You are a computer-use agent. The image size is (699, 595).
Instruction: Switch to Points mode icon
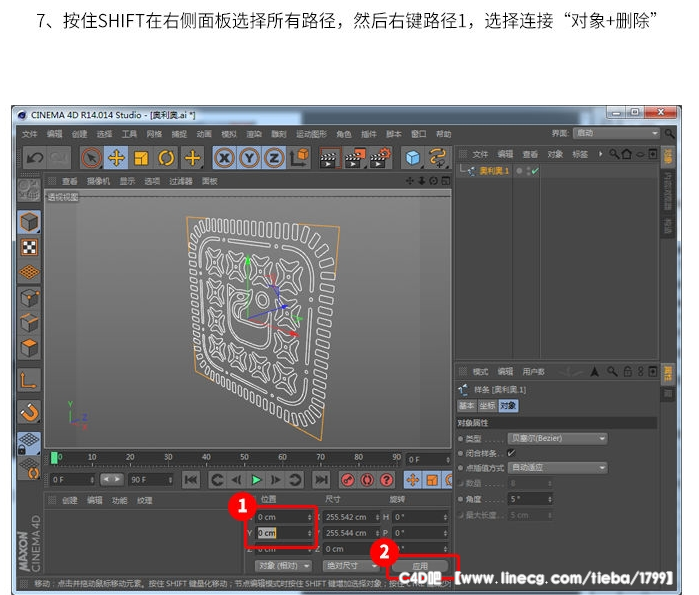29,298
